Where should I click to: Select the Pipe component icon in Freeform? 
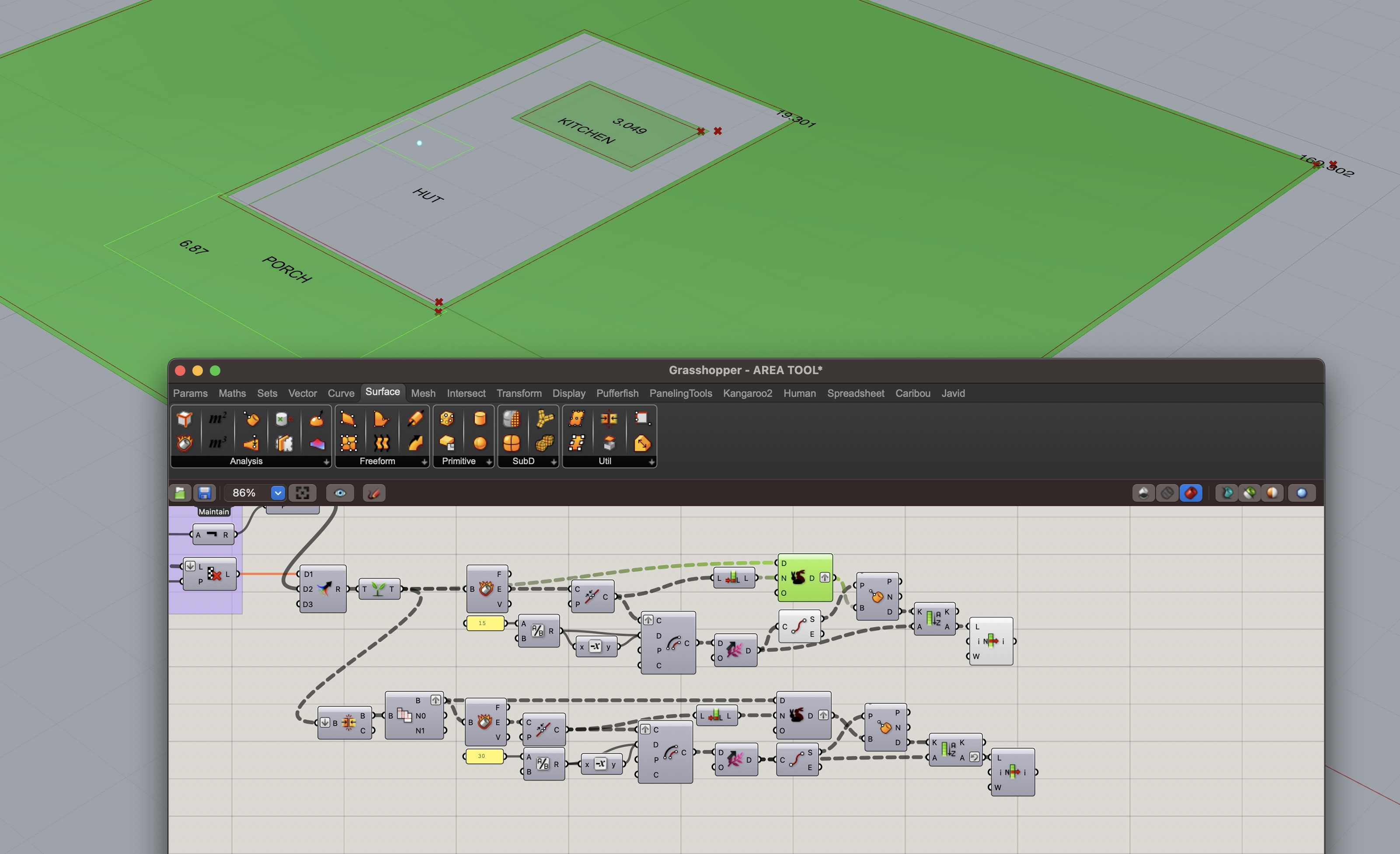coord(415,419)
